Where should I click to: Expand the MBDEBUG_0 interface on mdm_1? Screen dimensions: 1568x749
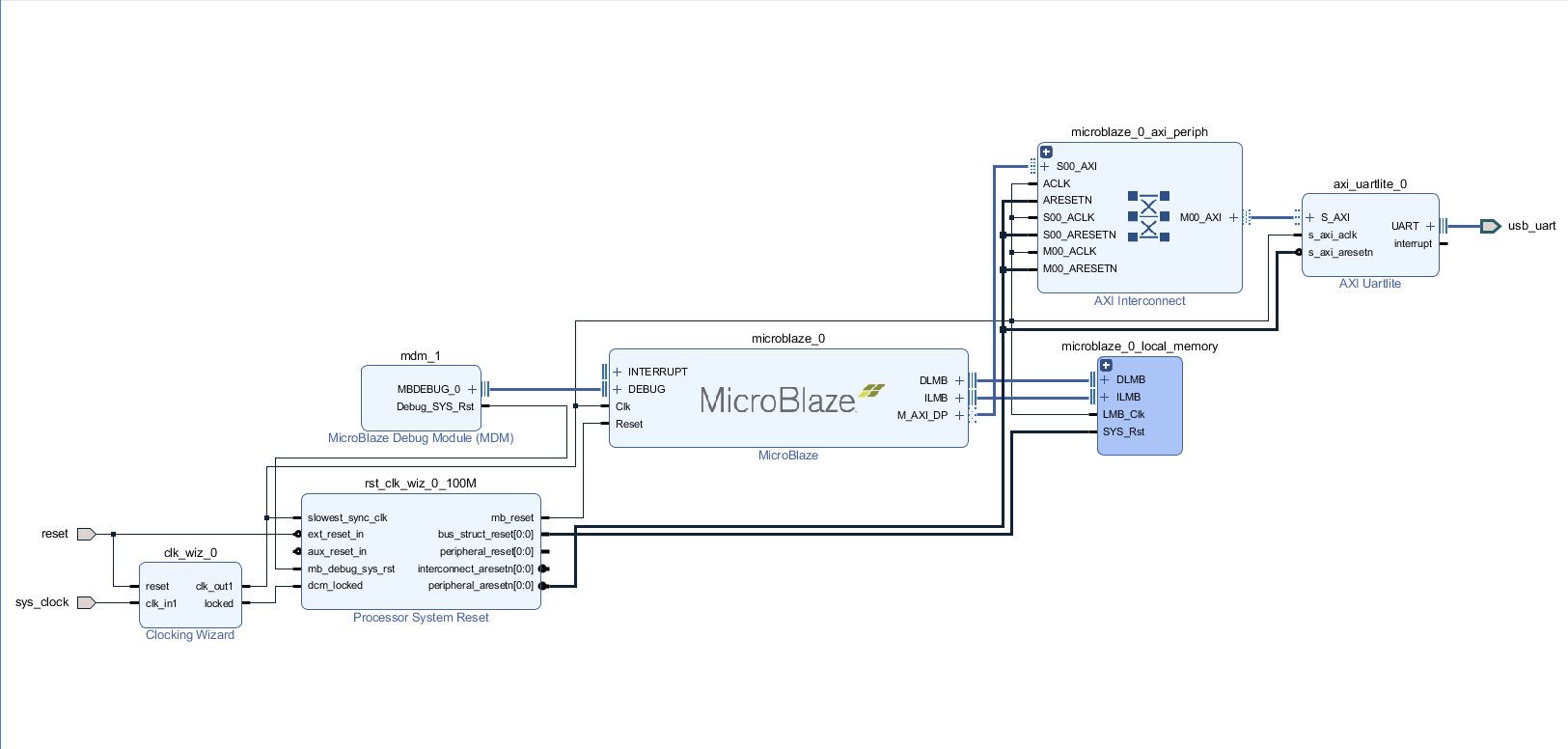tap(472, 389)
